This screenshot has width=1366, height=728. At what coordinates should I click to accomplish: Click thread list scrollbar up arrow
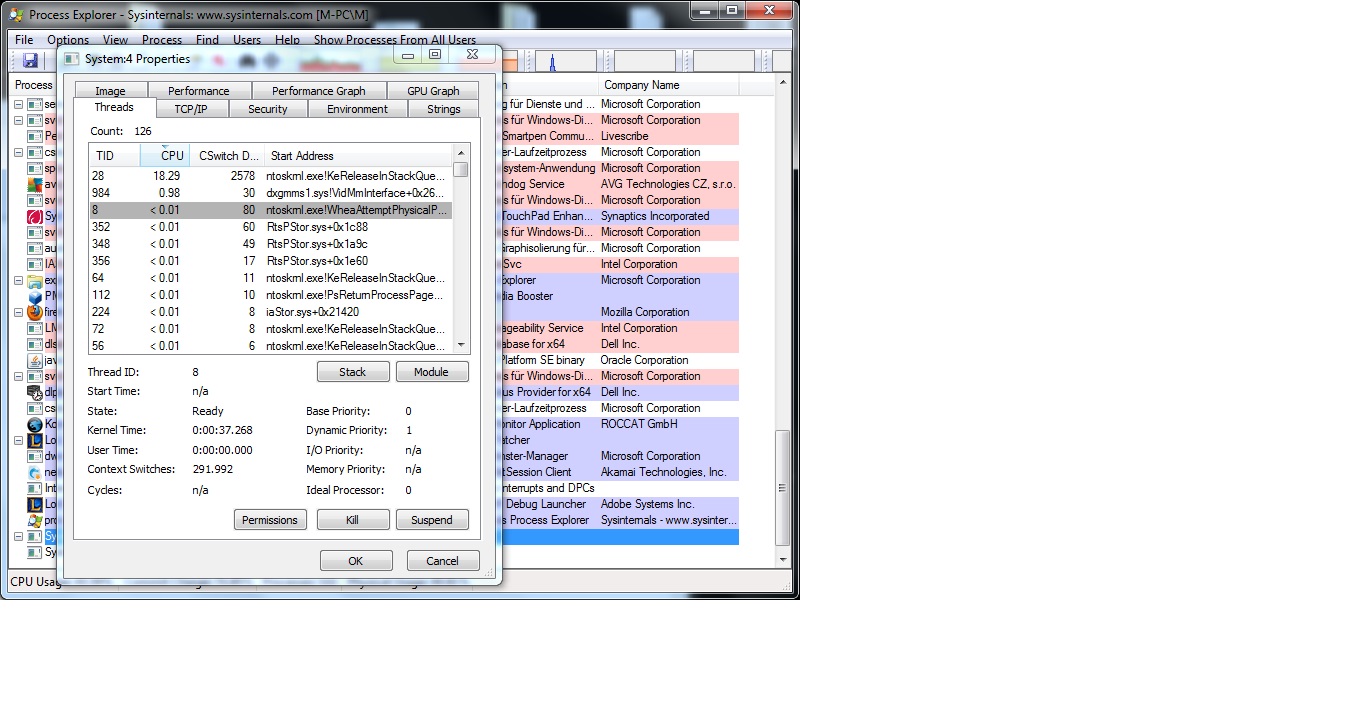click(x=461, y=152)
